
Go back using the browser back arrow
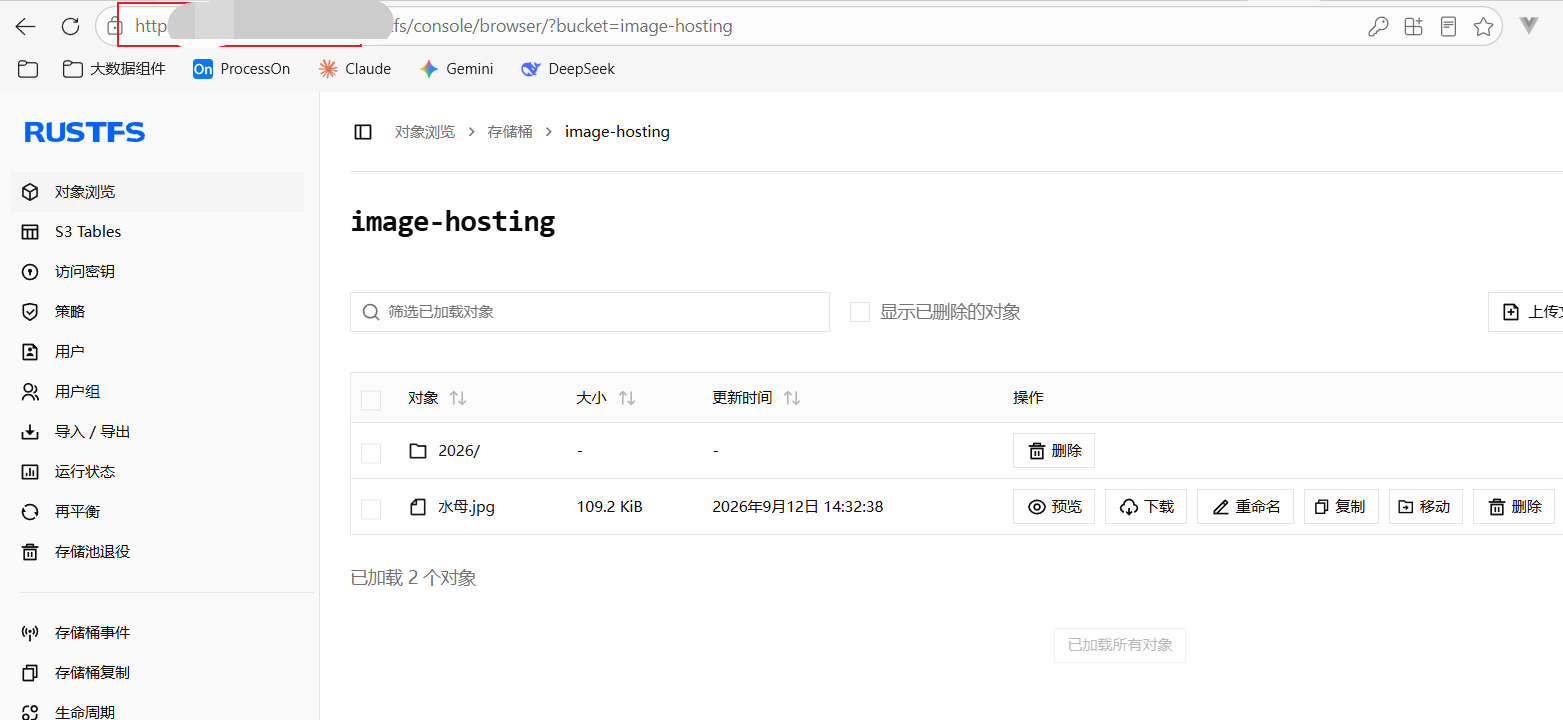click(x=26, y=27)
